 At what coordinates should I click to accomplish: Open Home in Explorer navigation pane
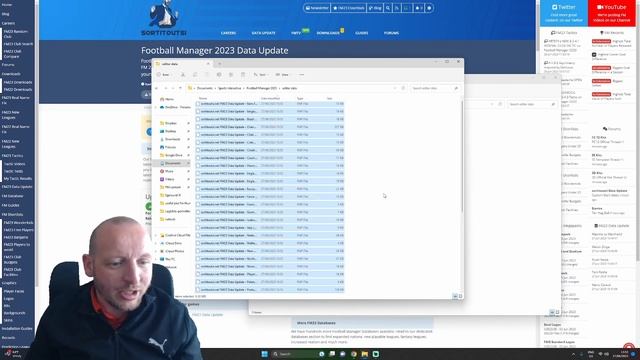[167, 99]
